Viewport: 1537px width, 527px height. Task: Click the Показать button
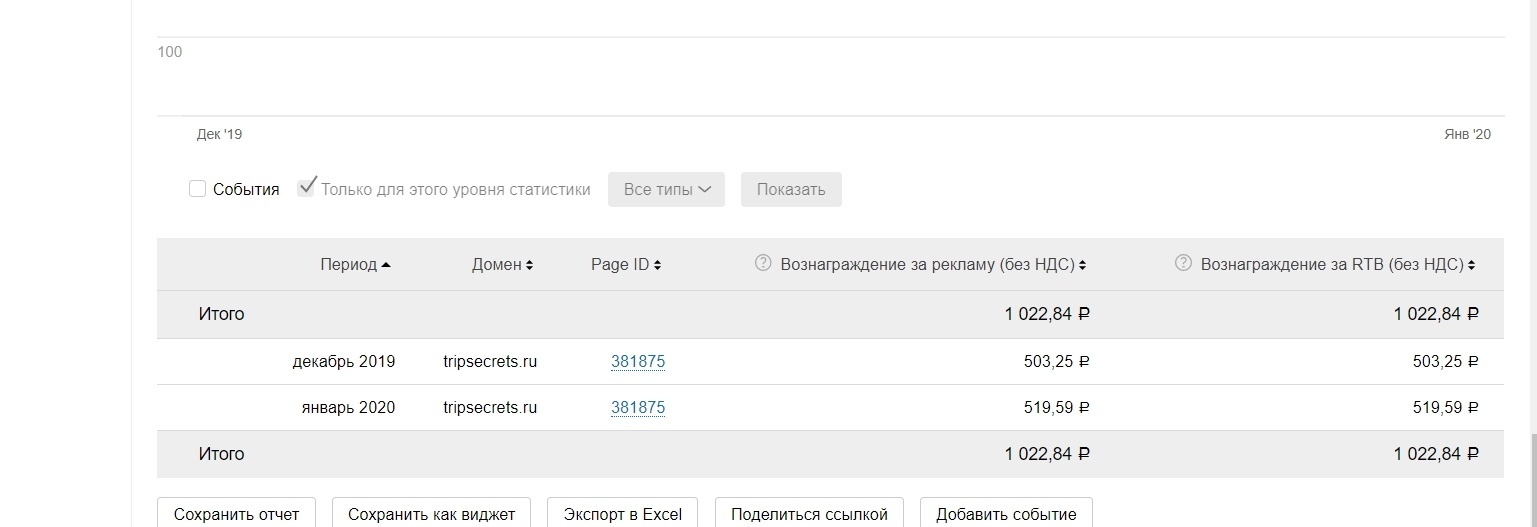pyautogui.click(x=791, y=189)
